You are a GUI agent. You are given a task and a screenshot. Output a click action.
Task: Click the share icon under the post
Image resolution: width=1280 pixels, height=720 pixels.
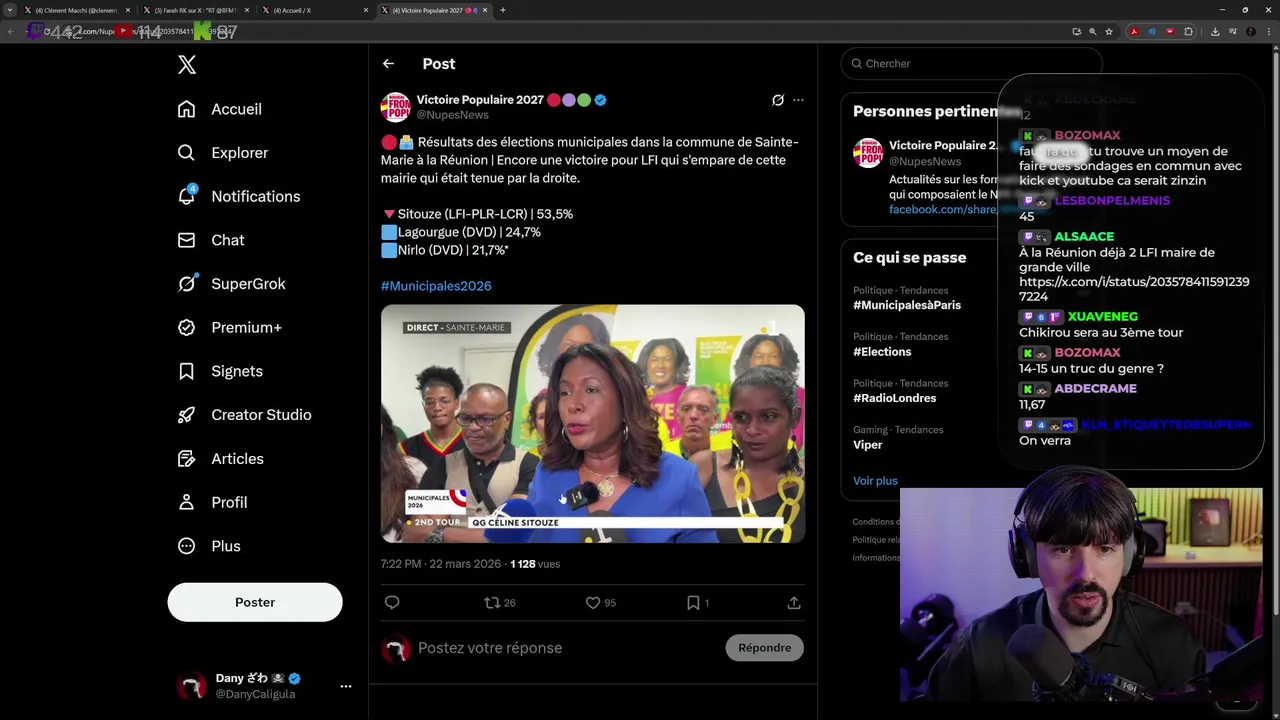click(x=794, y=603)
